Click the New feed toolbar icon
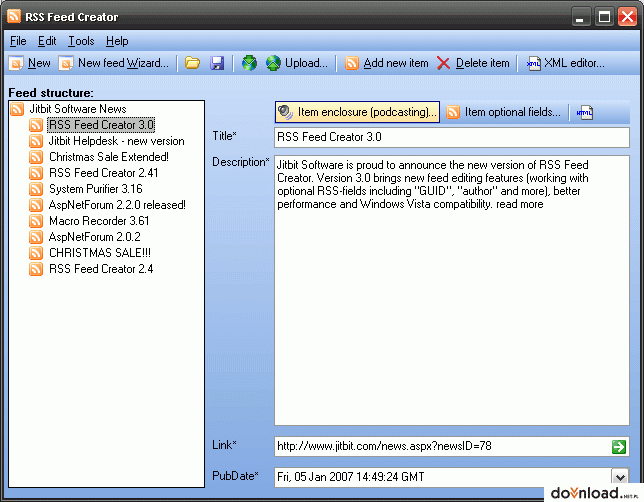The image size is (644, 502). (16, 63)
